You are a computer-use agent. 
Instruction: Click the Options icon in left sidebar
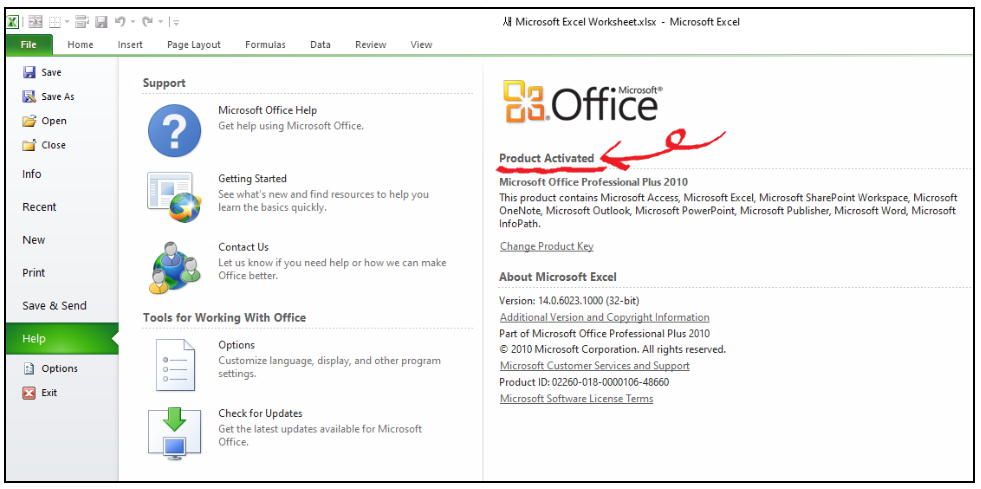[29, 368]
